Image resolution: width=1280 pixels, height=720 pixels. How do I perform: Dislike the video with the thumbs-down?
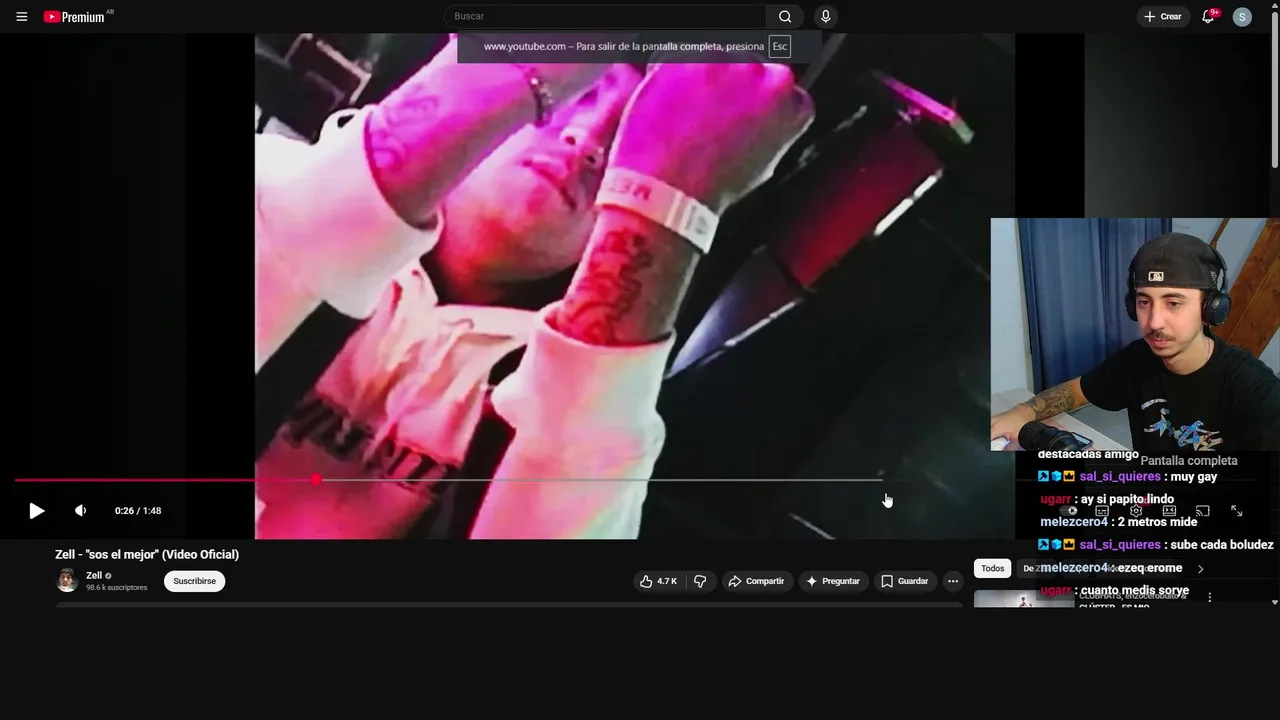[700, 581]
